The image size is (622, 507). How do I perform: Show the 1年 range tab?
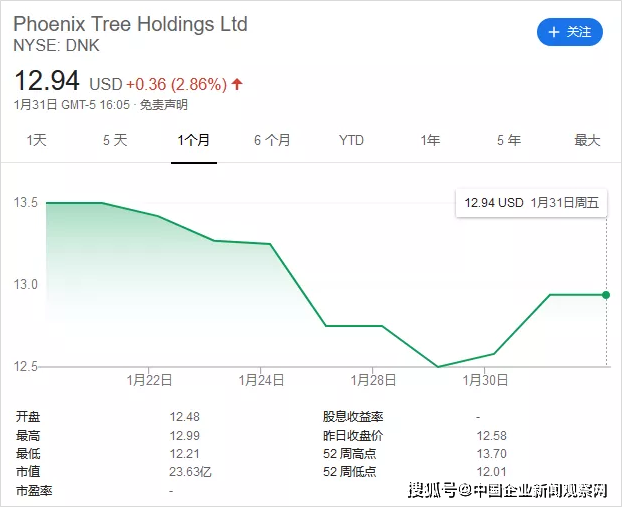(x=430, y=140)
